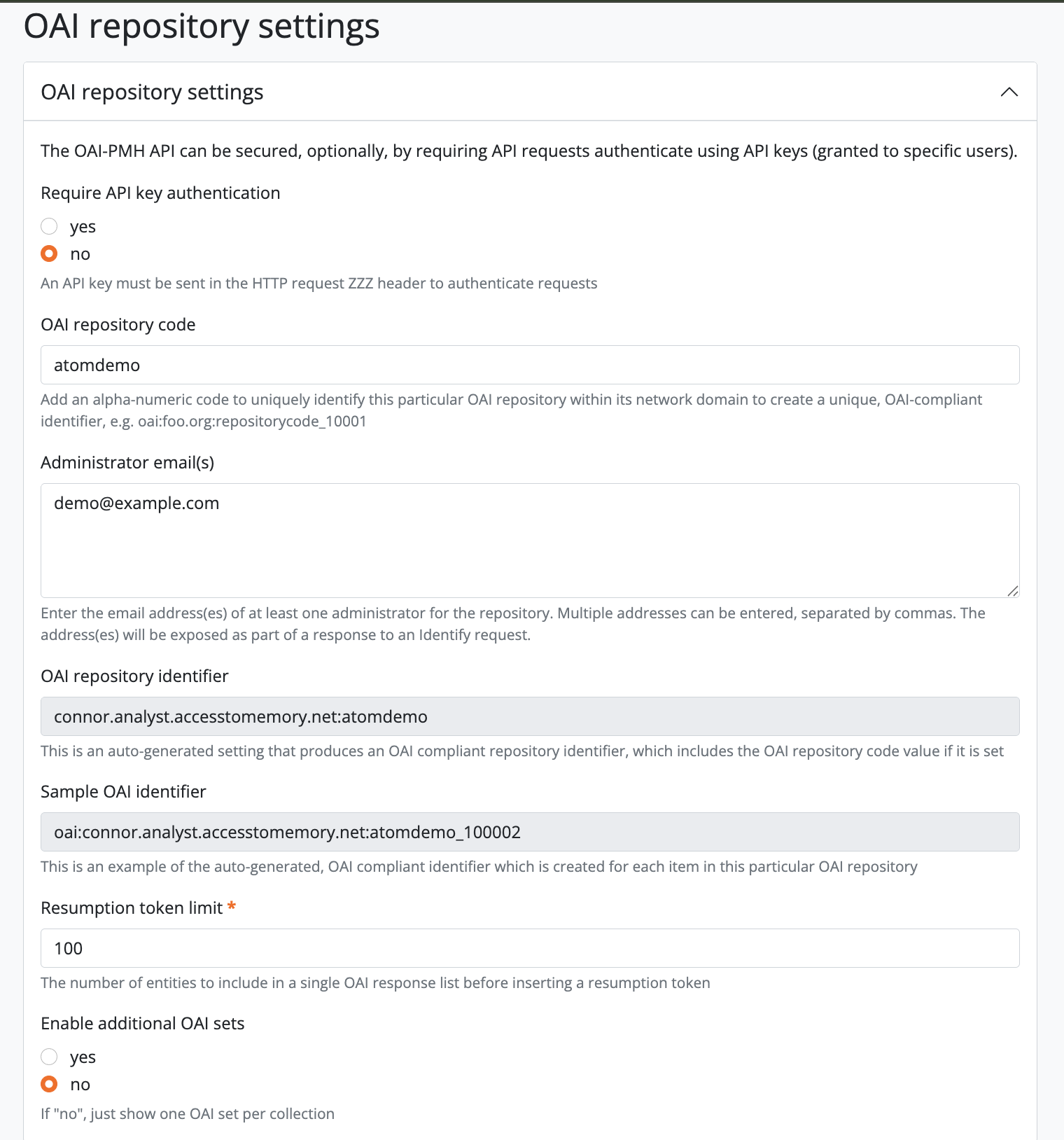Viewport: 1064px width, 1140px height.
Task: Click the Administrator email(s) label
Action: coord(127,463)
